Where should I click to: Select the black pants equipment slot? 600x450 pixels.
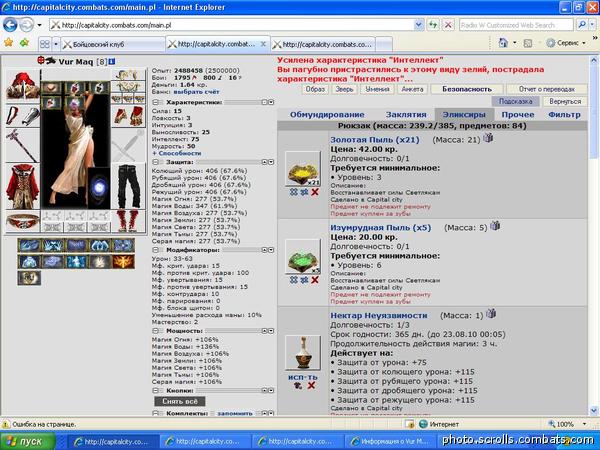tap(128, 186)
